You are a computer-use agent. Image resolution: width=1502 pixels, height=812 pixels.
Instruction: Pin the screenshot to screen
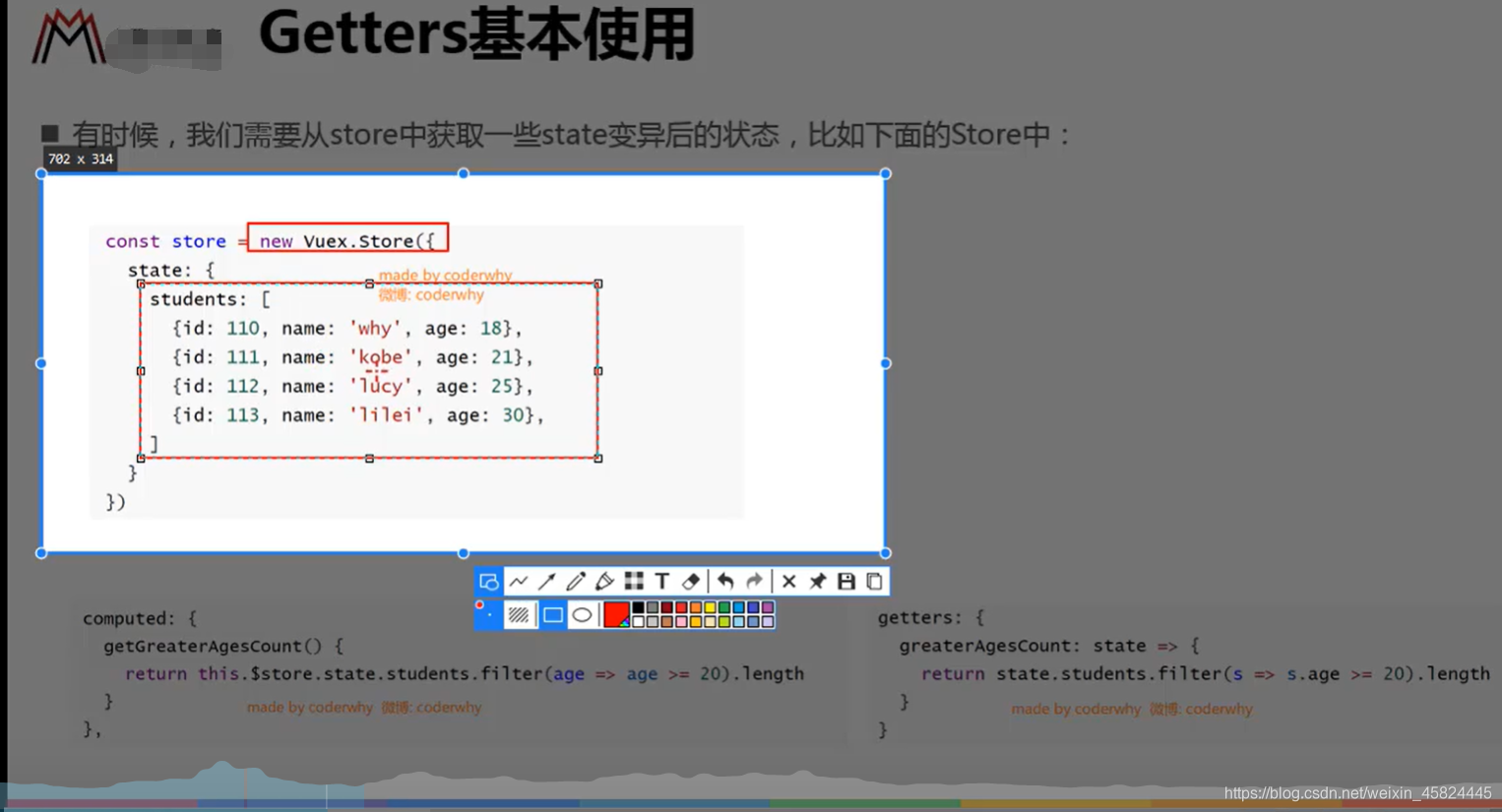point(817,582)
